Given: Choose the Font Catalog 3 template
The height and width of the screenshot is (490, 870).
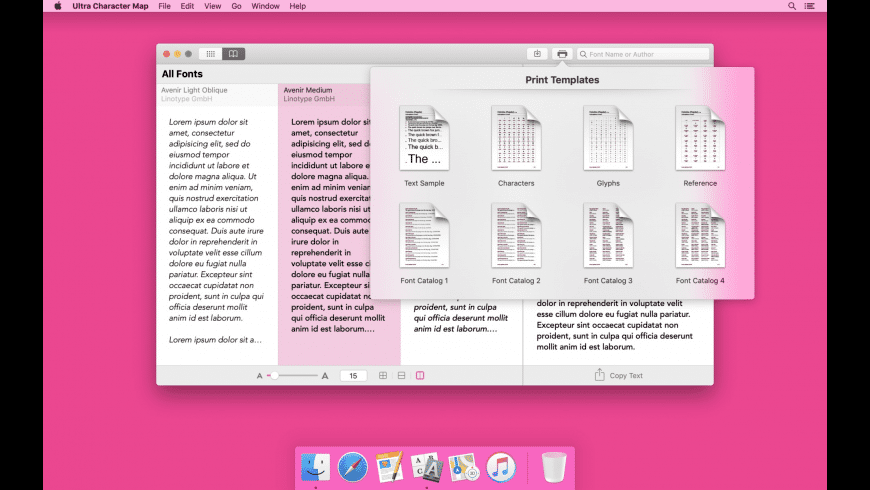Looking at the screenshot, I should pos(608,244).
